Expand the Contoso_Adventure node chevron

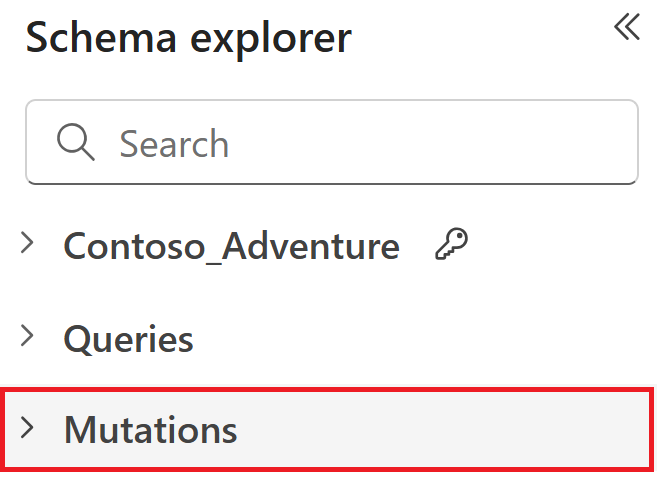[x=27, y=243]
